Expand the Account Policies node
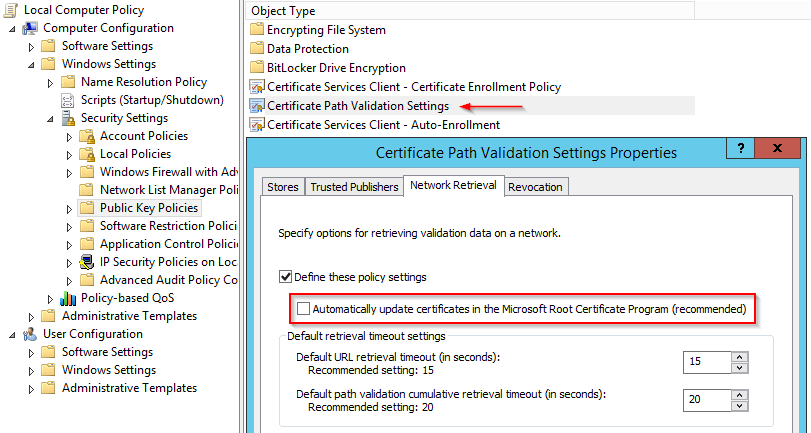811x433 pixels. 69,136
